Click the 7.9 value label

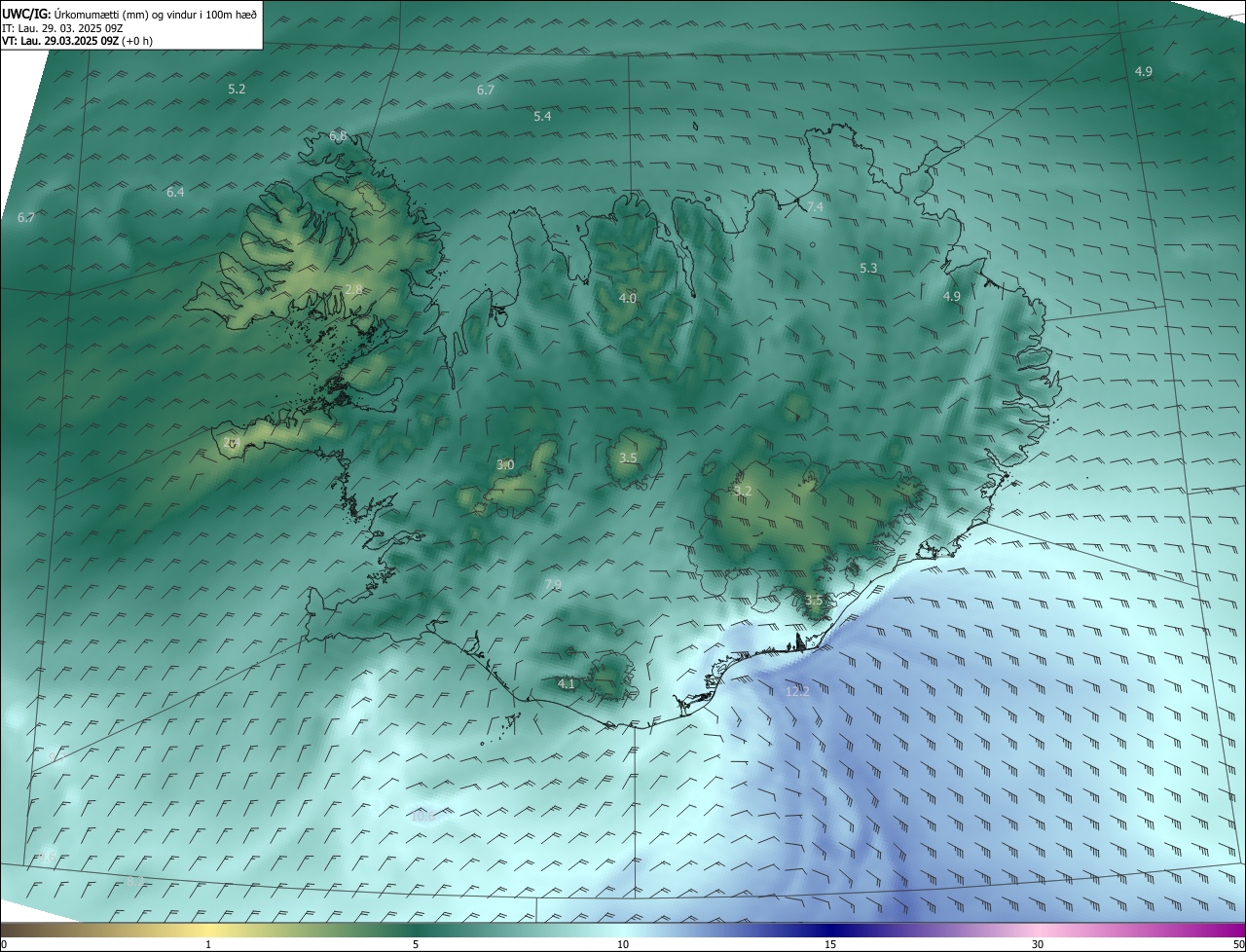point(553,584)
